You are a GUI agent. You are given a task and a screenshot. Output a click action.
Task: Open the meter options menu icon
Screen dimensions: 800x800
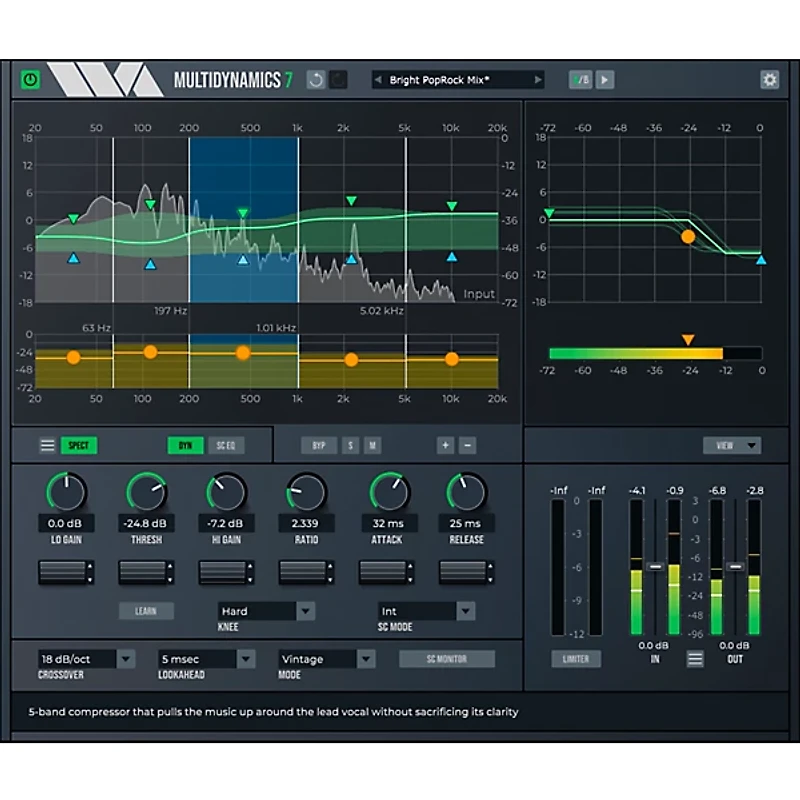tap(695, 658)
